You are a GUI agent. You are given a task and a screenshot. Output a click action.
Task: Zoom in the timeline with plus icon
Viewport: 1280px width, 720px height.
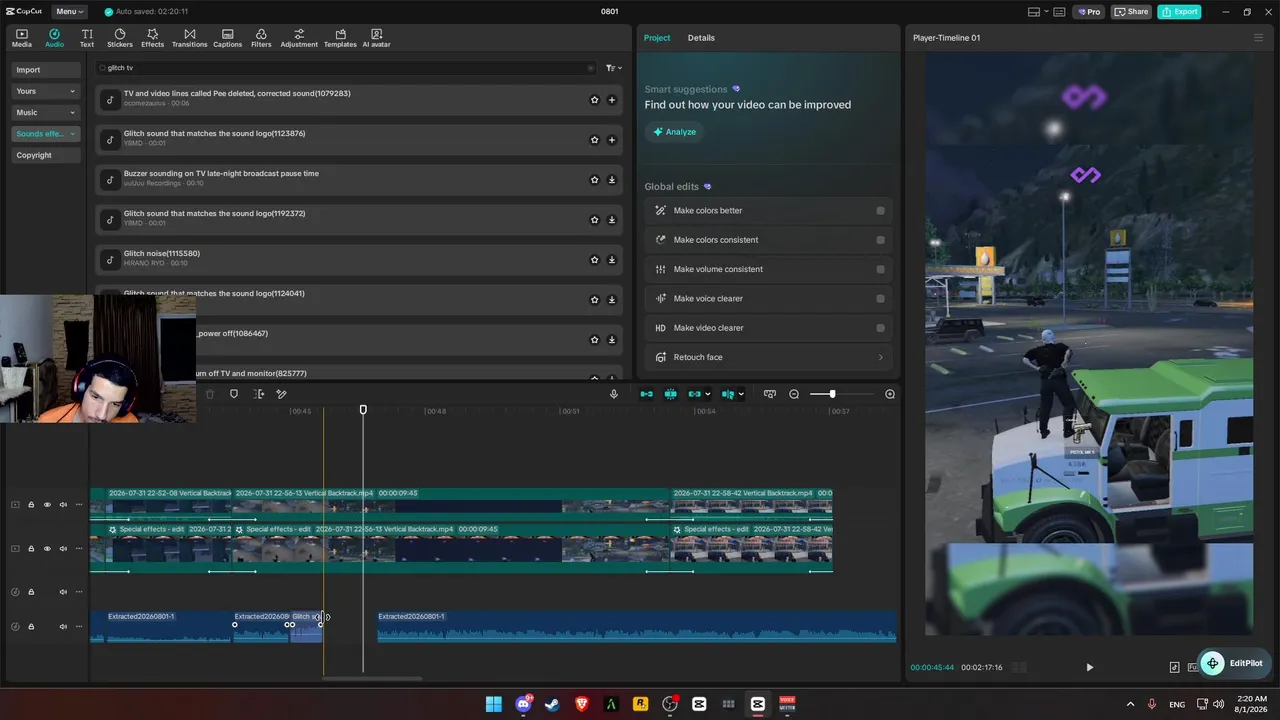[x=890, y=394]
